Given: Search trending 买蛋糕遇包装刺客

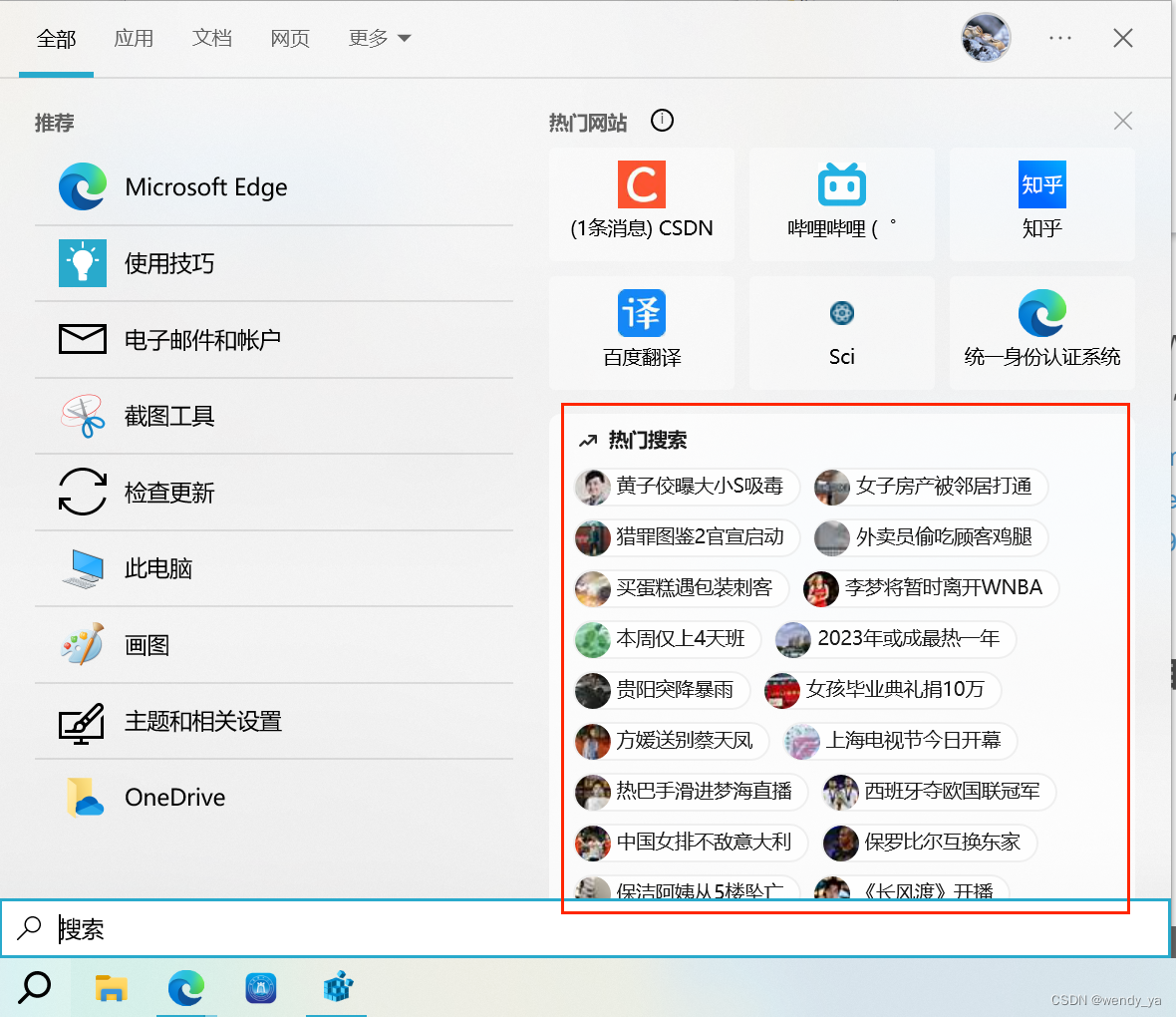Looking at the screenshot, I should (x=682, y=588).
